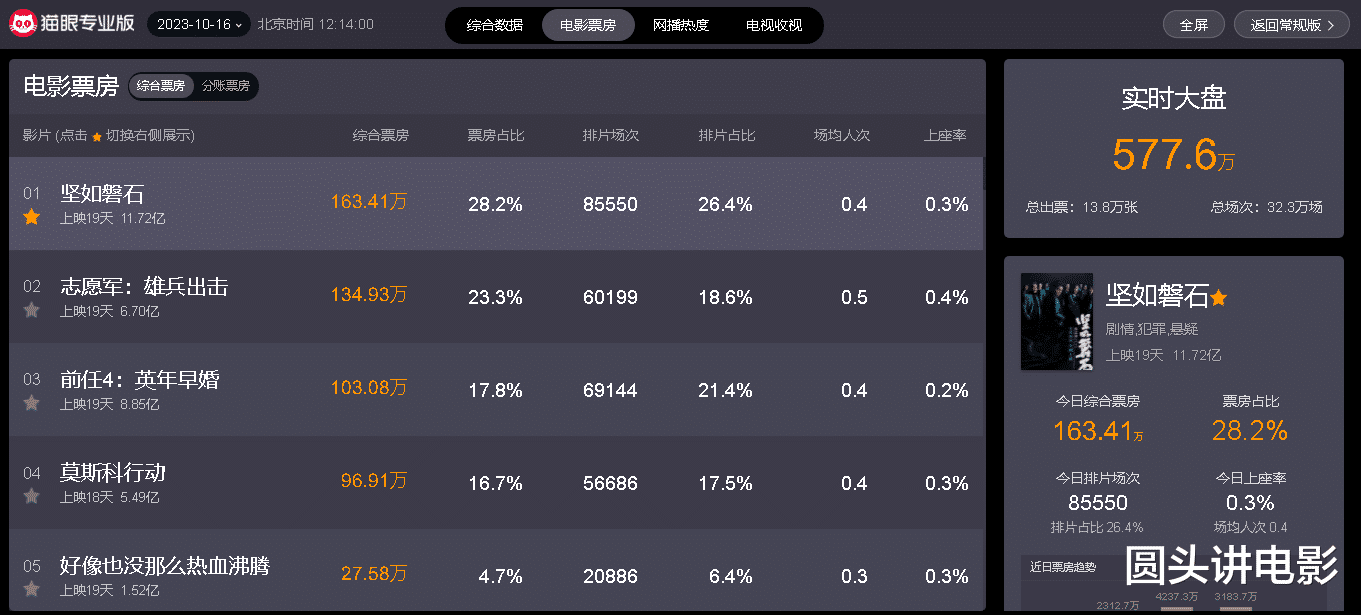Click the Maoyan cat logo icon

[x=24, y=24]
